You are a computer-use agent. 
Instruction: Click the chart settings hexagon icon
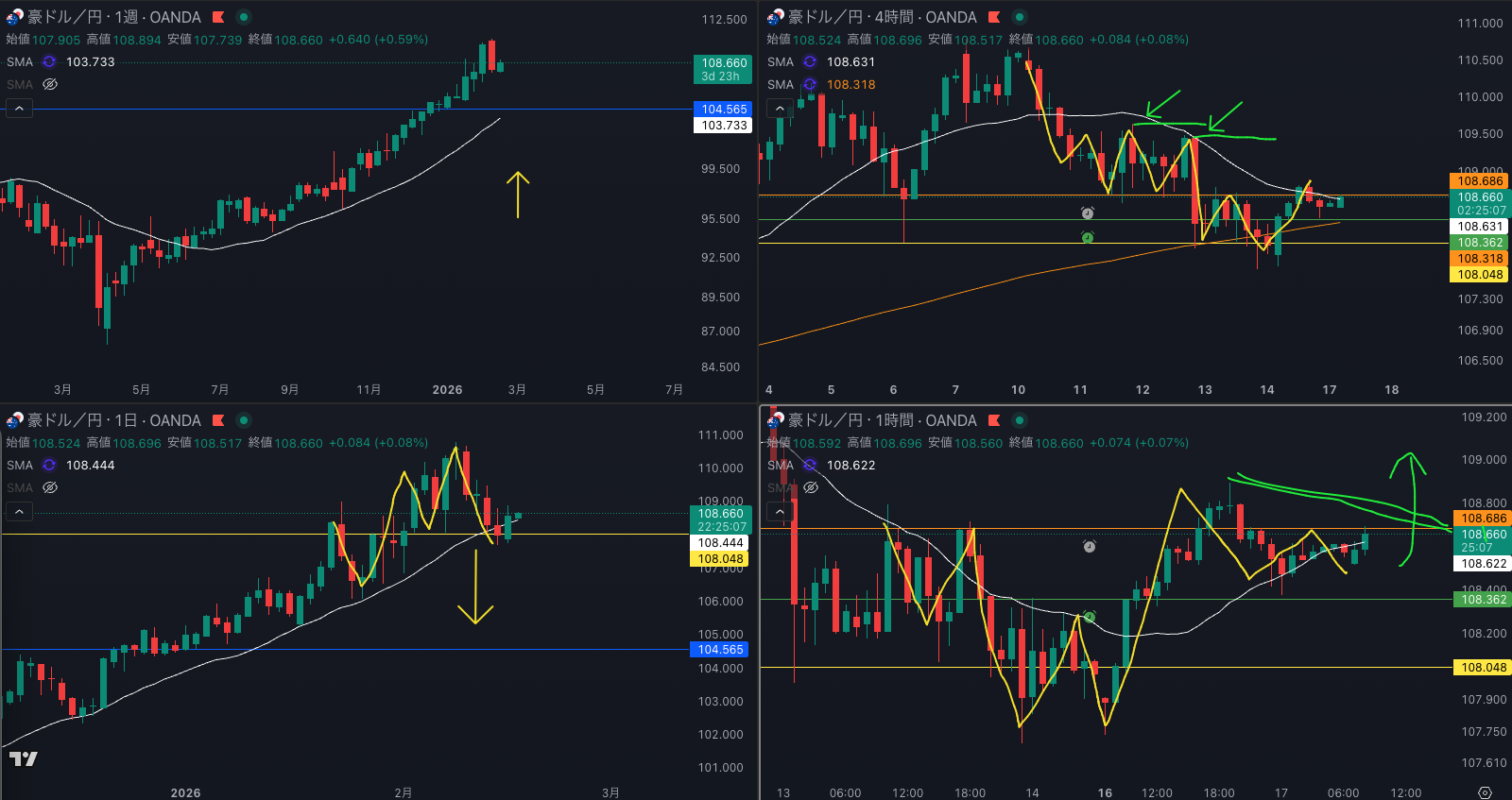[x=1485, y=792]
